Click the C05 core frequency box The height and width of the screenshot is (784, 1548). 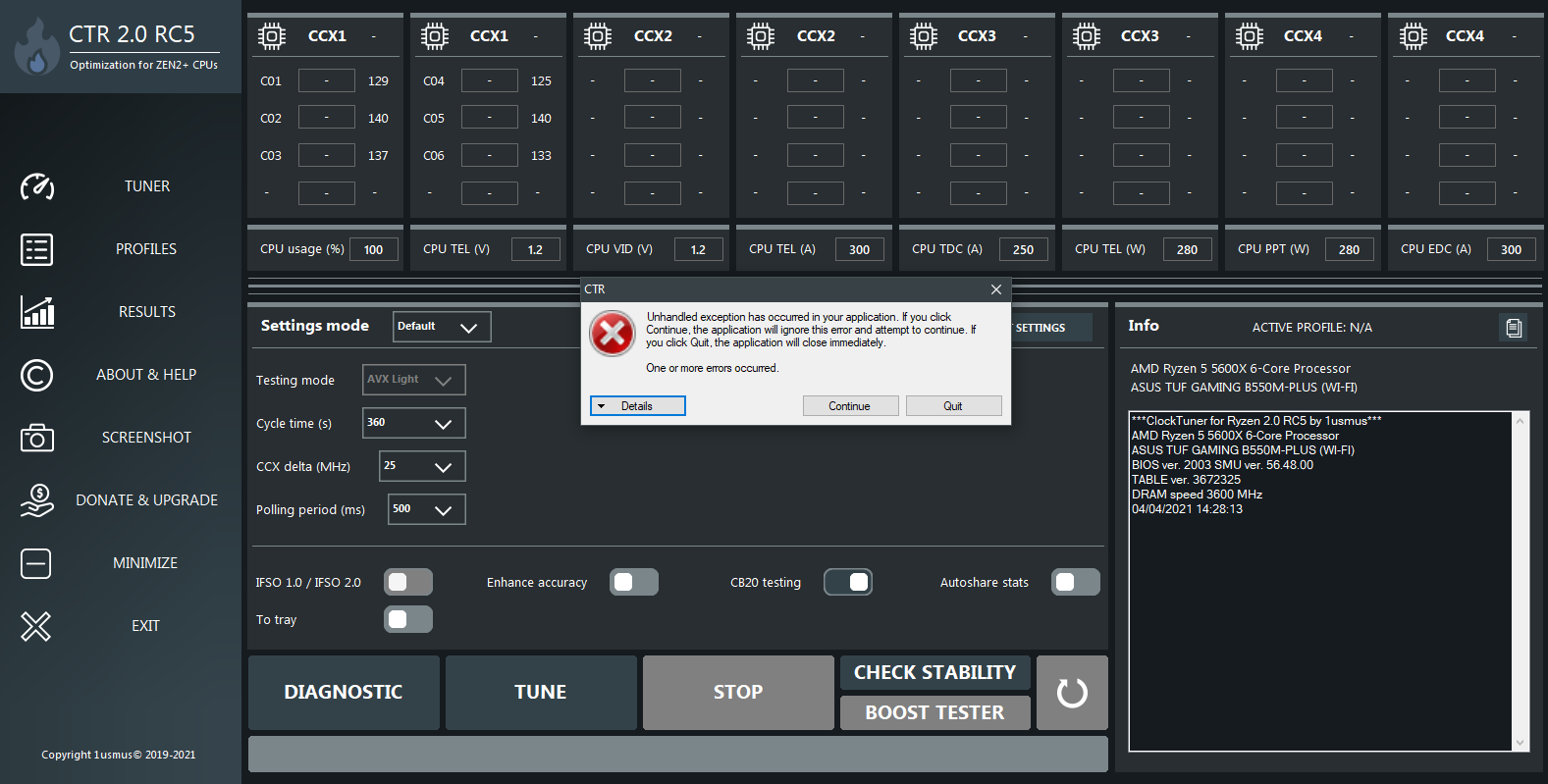[490, 118]
